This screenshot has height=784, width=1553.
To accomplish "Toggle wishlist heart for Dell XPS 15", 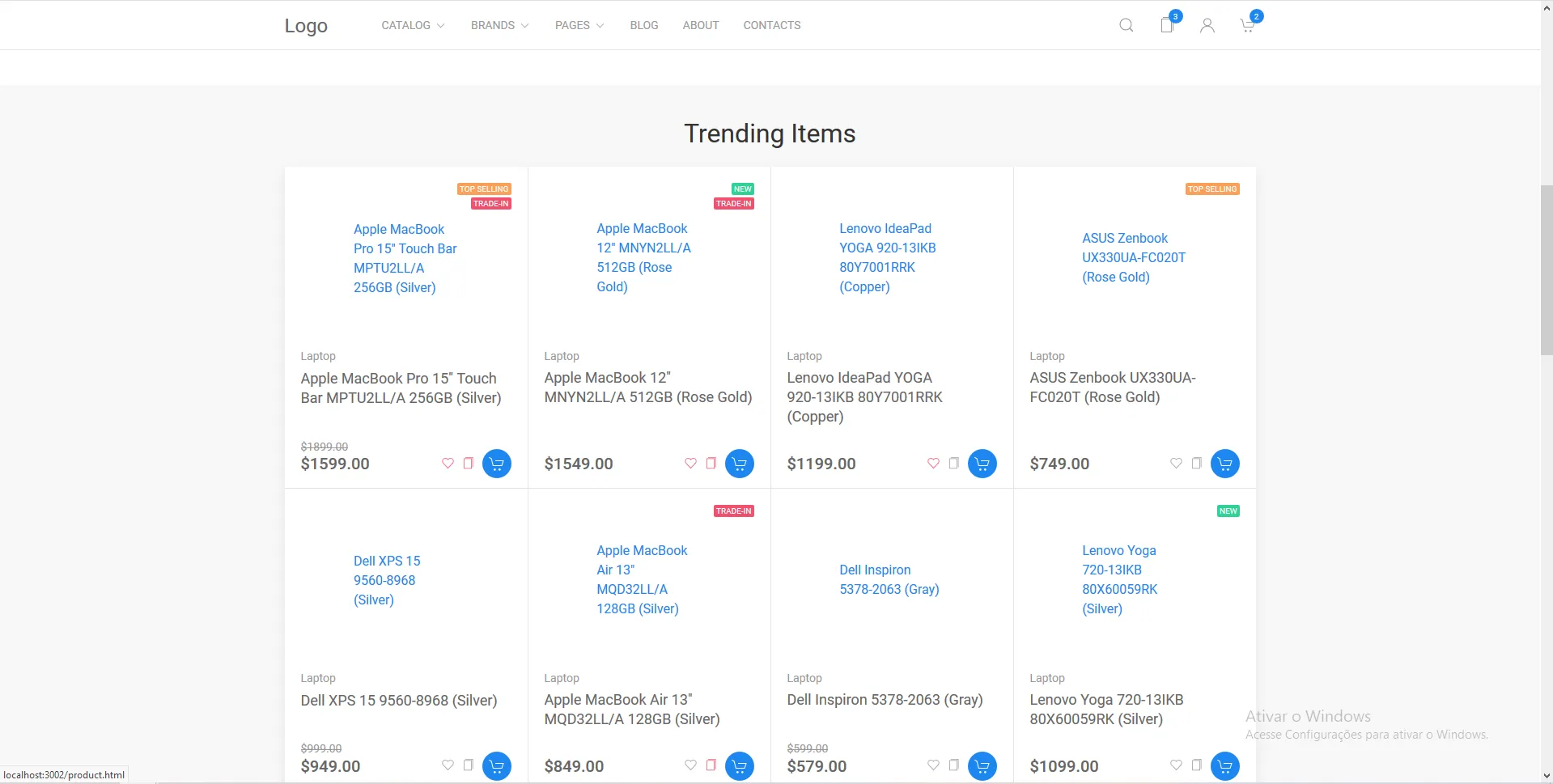I will click(448, 765).
